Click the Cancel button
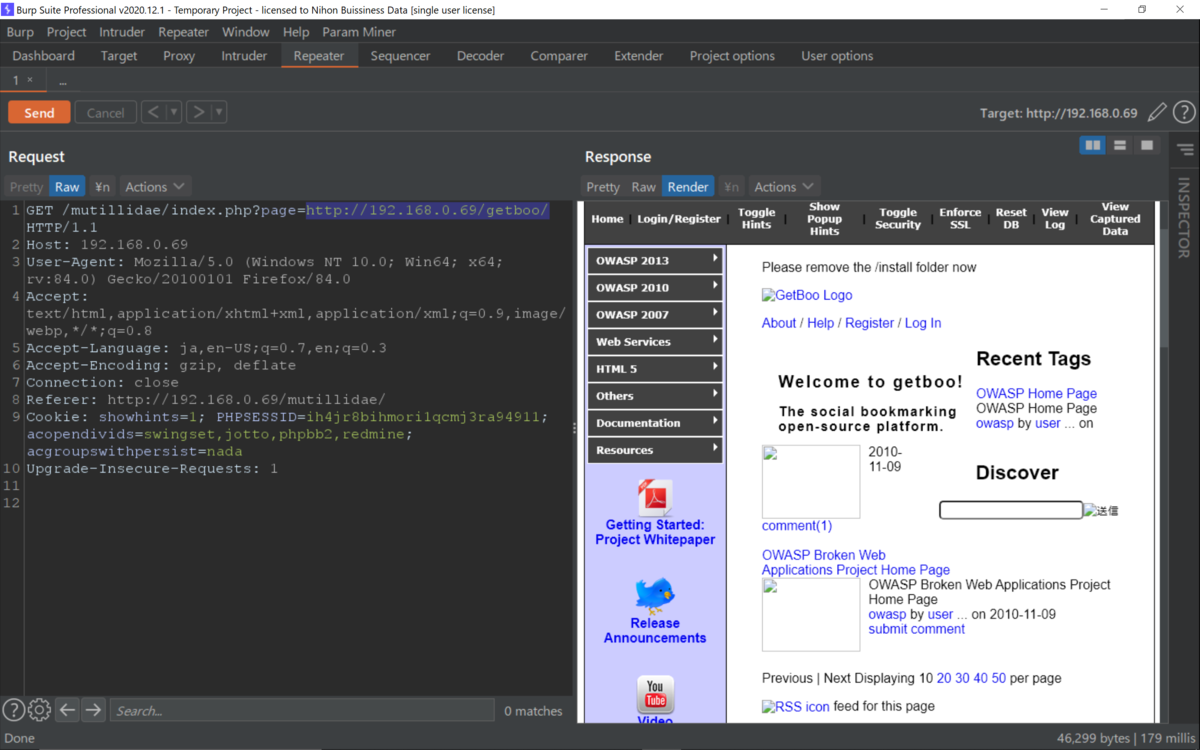The image size is (1200, 750). coord(105,112)
